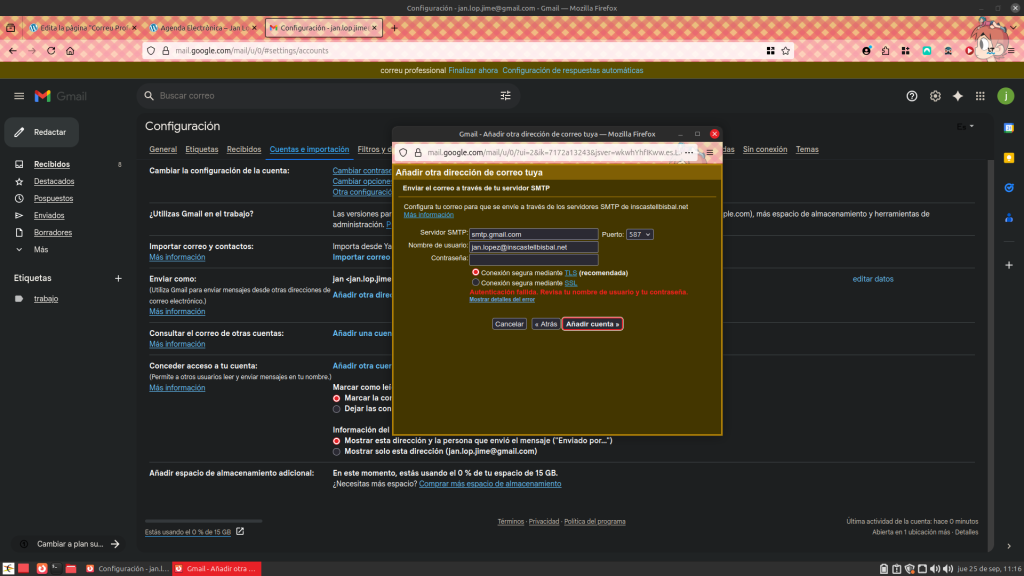Click the create new label plus icon
This screenshot has height=576, width=1024.
point(118,278)
